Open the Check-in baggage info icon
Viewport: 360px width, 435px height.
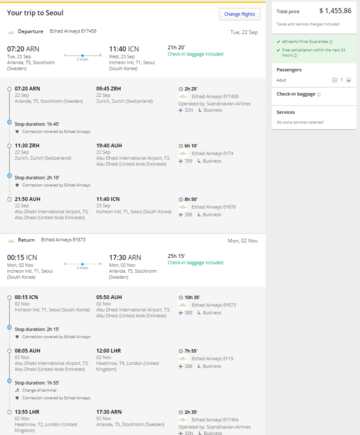(319, 94)
